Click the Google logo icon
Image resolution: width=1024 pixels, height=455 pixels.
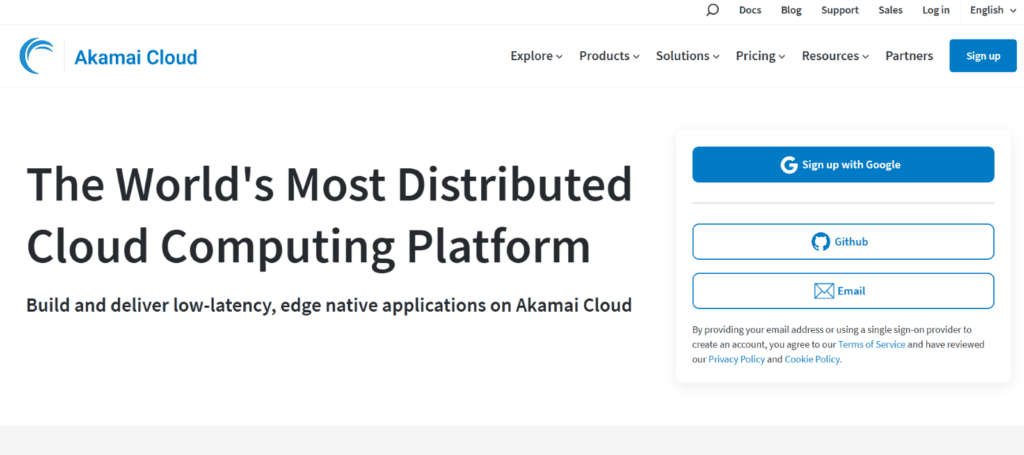pyautogui.click(x=789, y=165)
